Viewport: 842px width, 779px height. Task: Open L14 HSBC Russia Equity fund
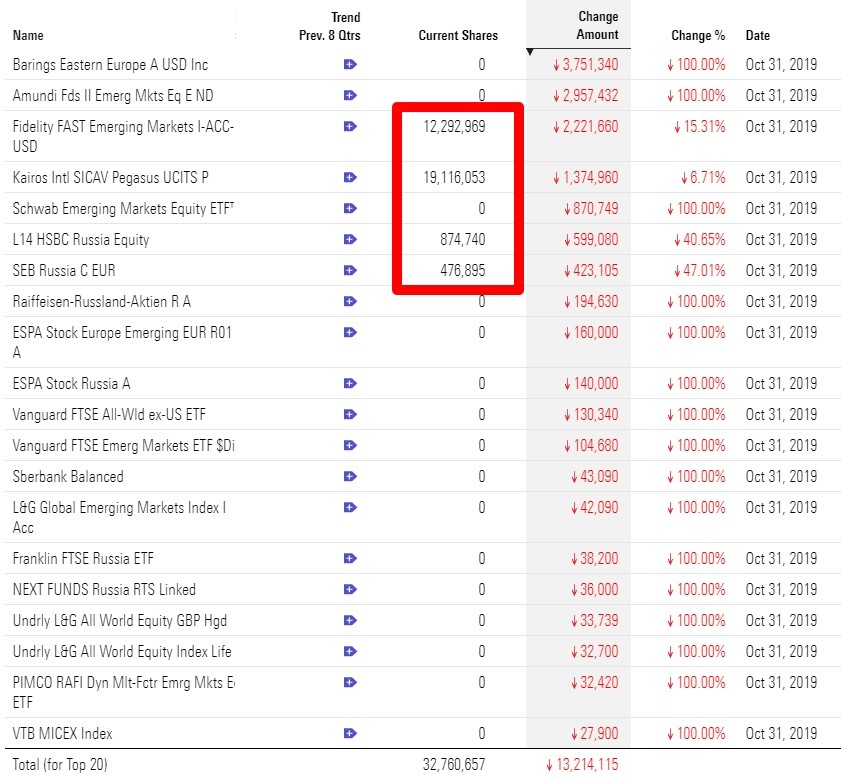pos(81,239)
